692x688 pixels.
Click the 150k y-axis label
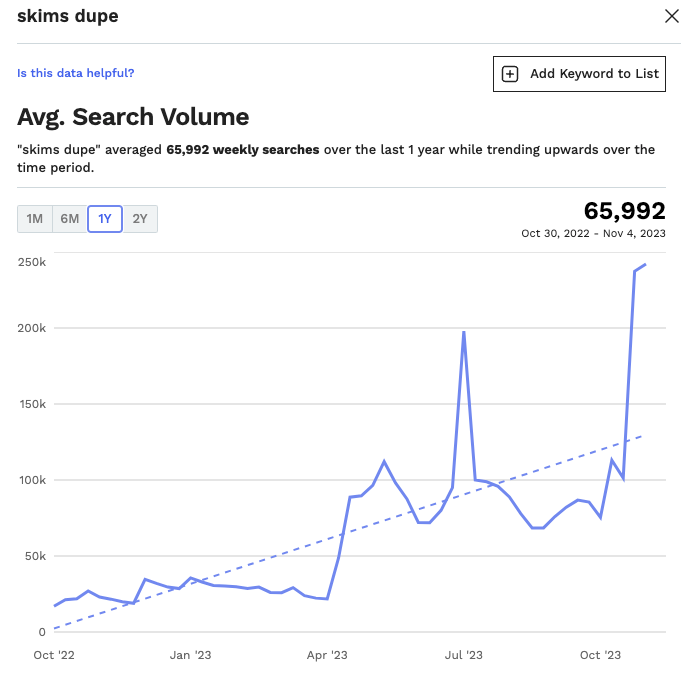[x=32, y=404]
